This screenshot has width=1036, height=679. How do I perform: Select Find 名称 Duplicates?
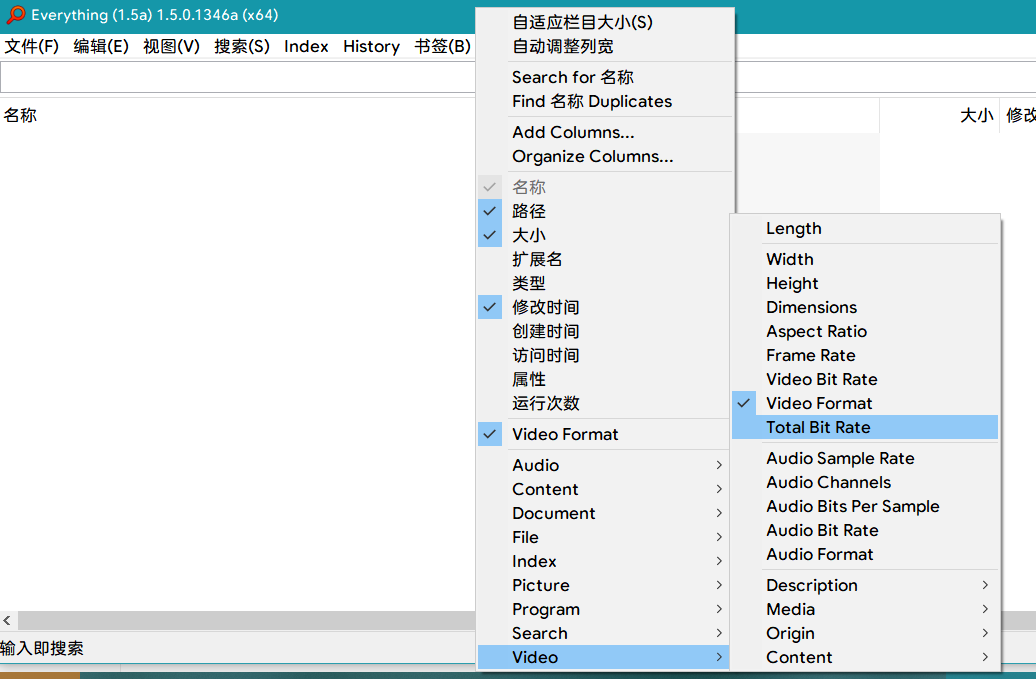click(x=592, y=101)
